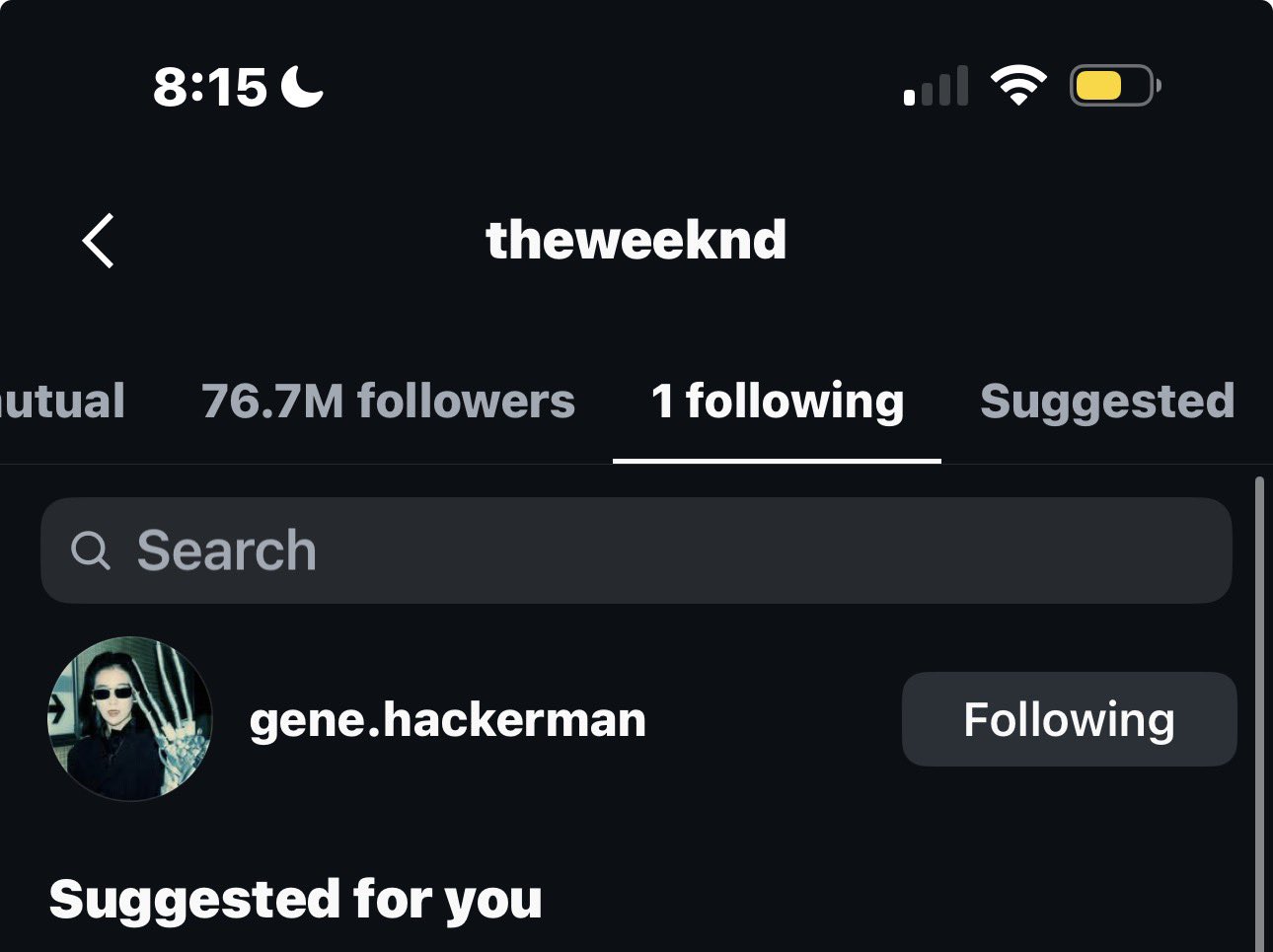Switch to the partially visible mutual tab

[61, 402]
